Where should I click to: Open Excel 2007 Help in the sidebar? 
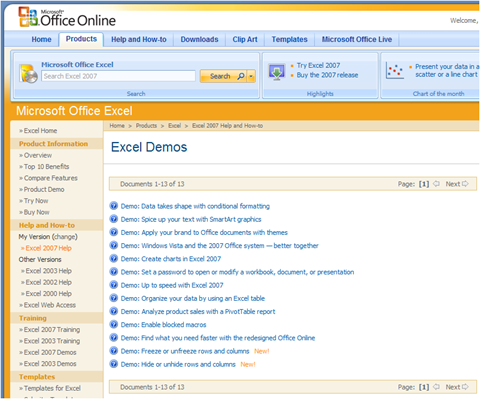click(49, 248)
